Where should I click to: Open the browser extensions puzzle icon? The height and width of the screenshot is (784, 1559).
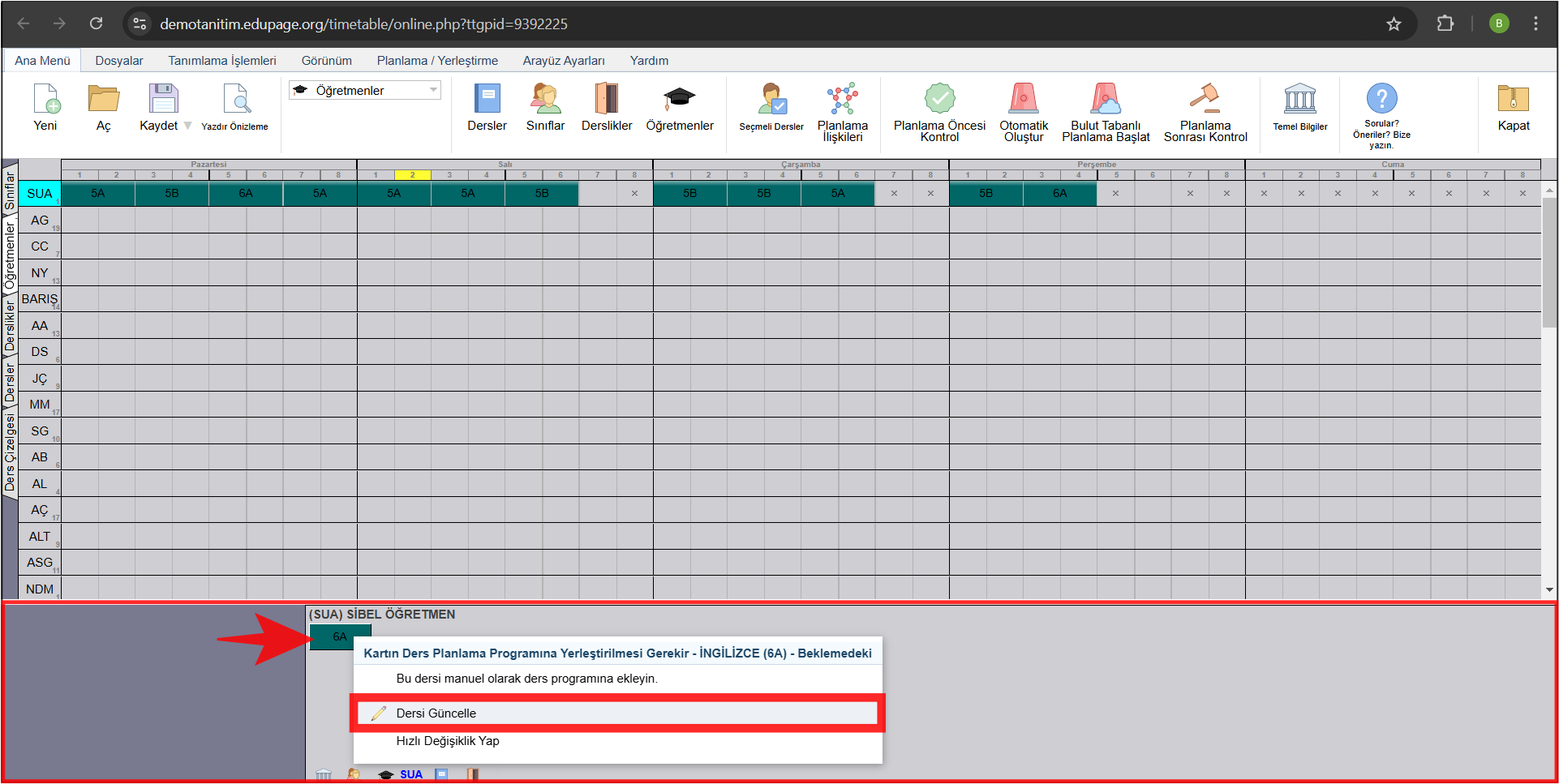[1445, 24]
